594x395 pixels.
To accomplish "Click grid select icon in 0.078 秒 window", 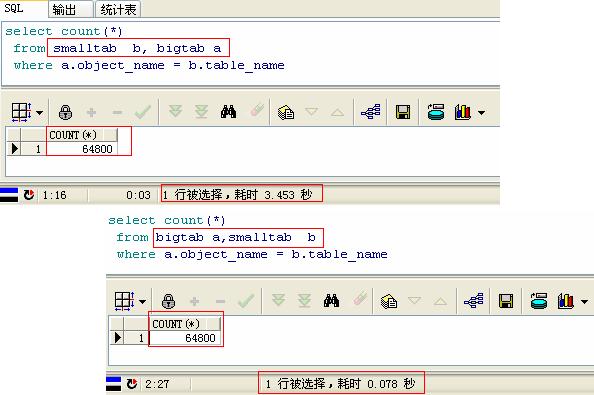I will [125, 301].
